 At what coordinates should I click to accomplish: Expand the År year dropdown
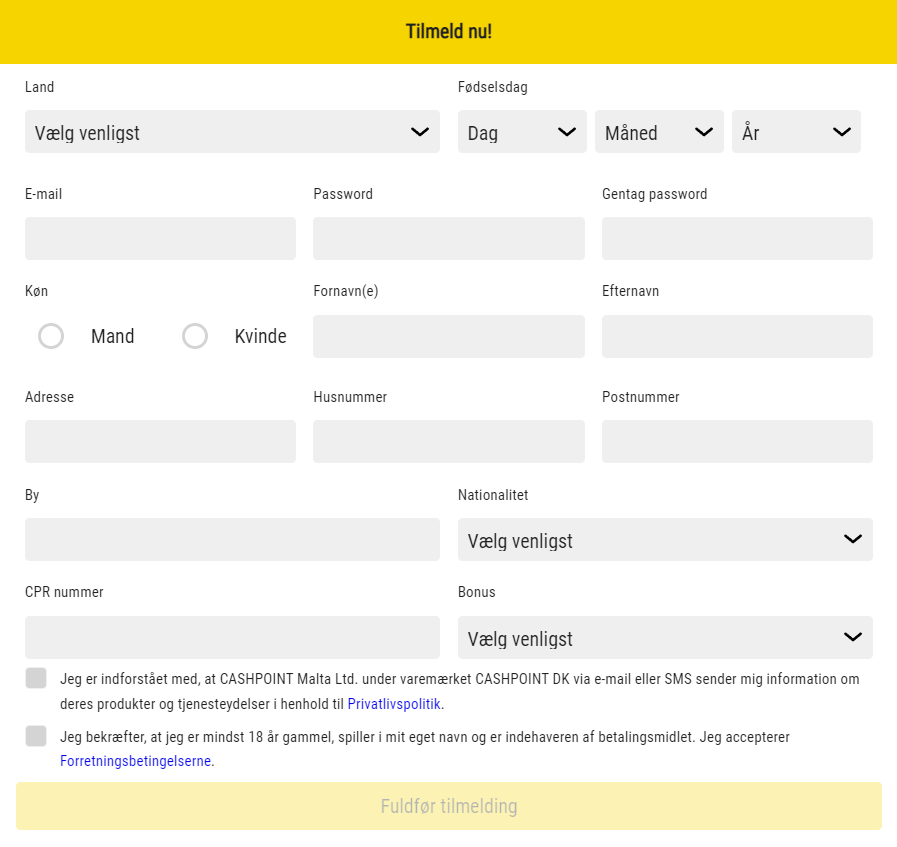click(796, 132)
